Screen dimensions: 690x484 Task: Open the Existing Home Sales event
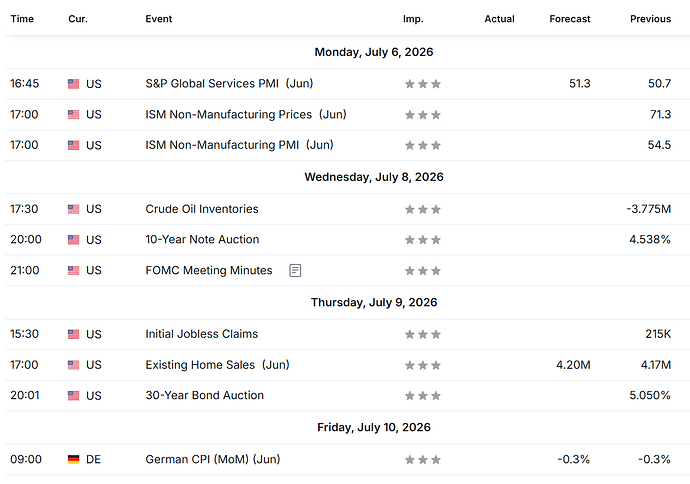[x=217, y=365]
